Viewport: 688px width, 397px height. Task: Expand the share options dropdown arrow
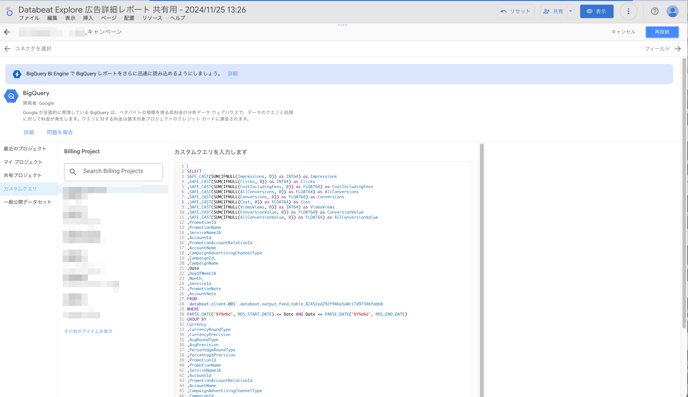570,11
